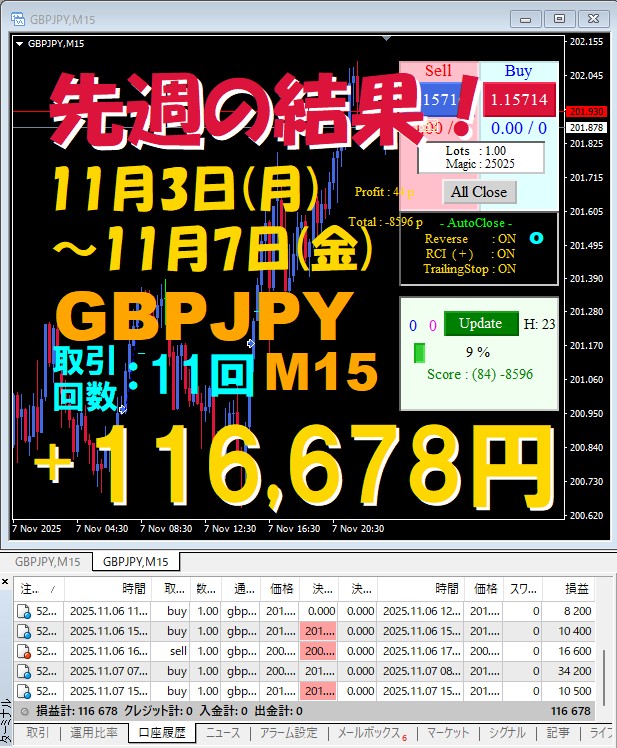617x748 pixels.
Task: Click the 損益計: 116 678 summary text
Action: 77,711
